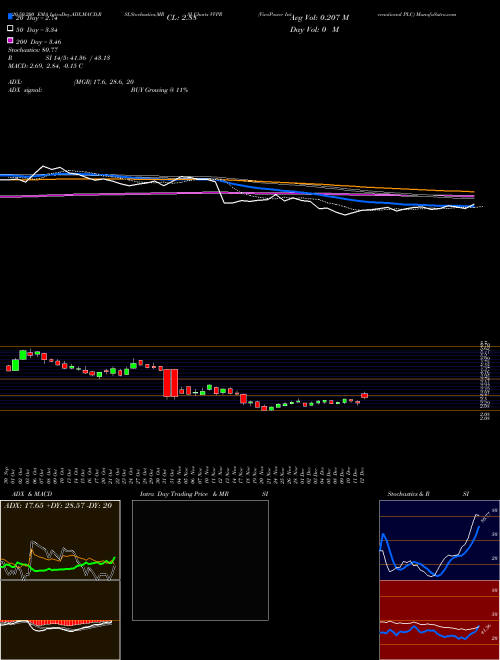Click the white price line peak

43,167
